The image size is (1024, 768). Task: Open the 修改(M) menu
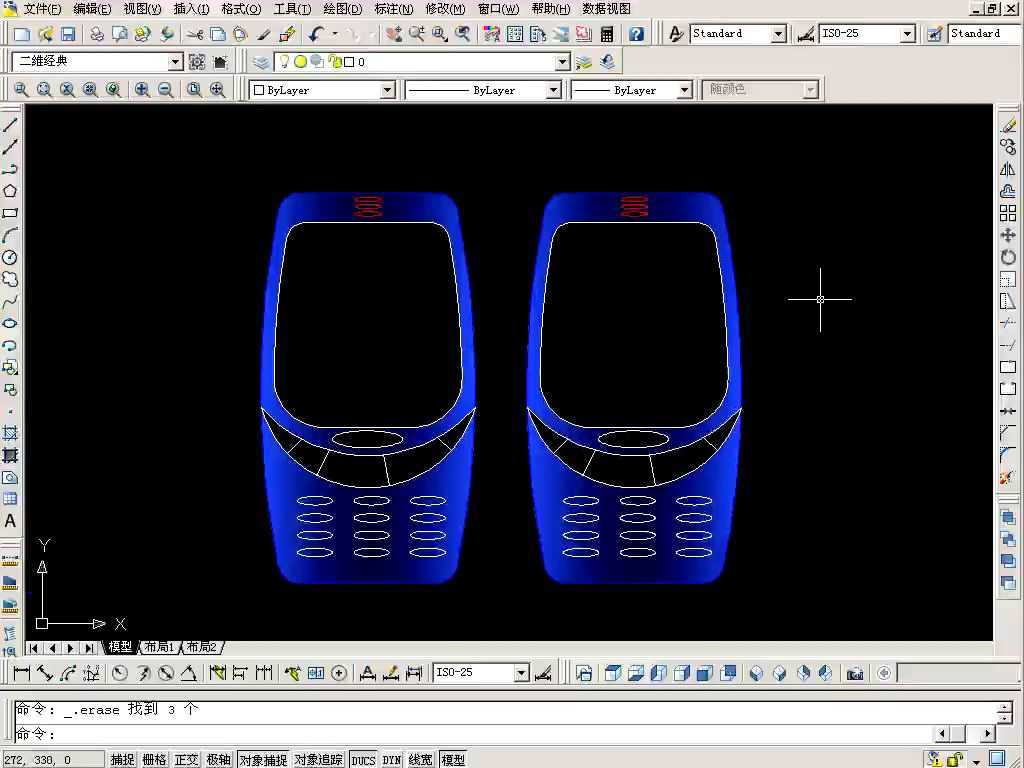[x=445, y=9]
